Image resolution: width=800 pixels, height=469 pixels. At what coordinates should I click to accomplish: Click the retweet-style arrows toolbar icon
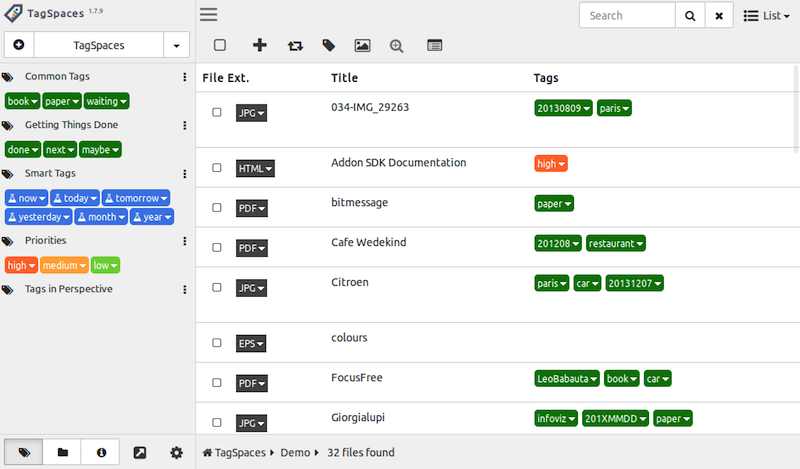click(294, 45)
